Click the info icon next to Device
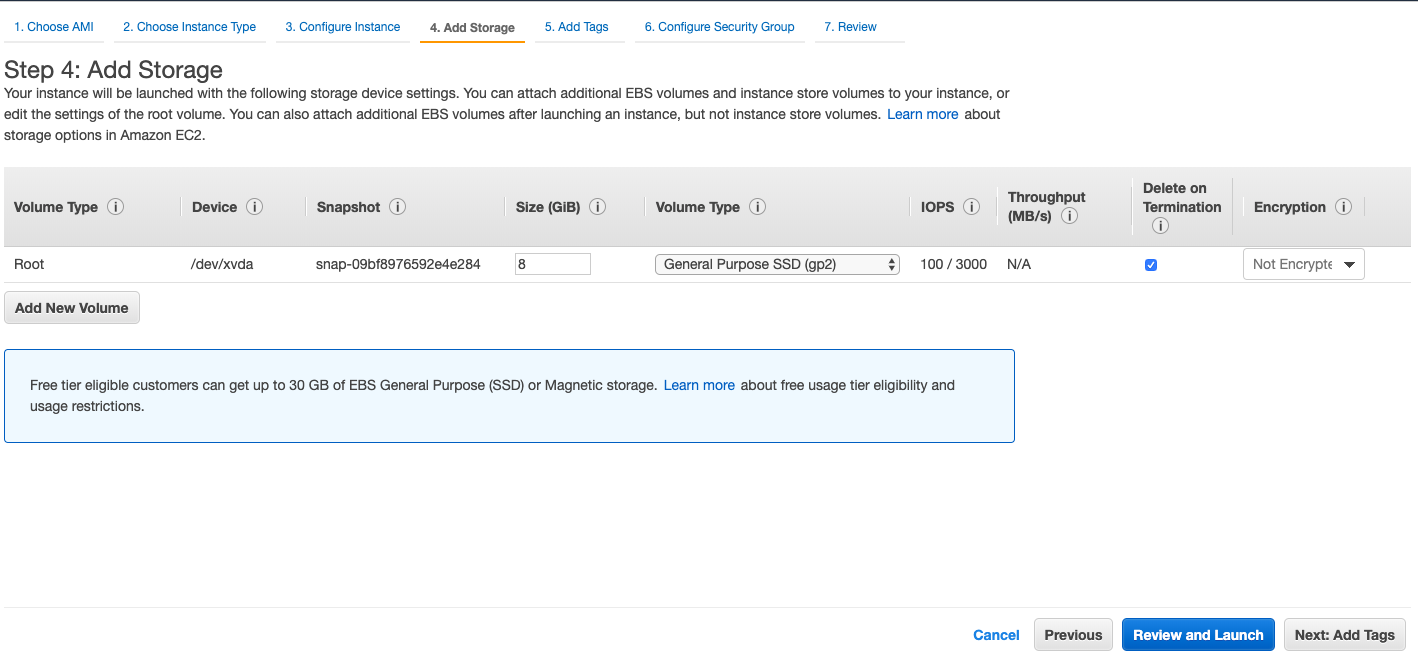 click(255, 207)
